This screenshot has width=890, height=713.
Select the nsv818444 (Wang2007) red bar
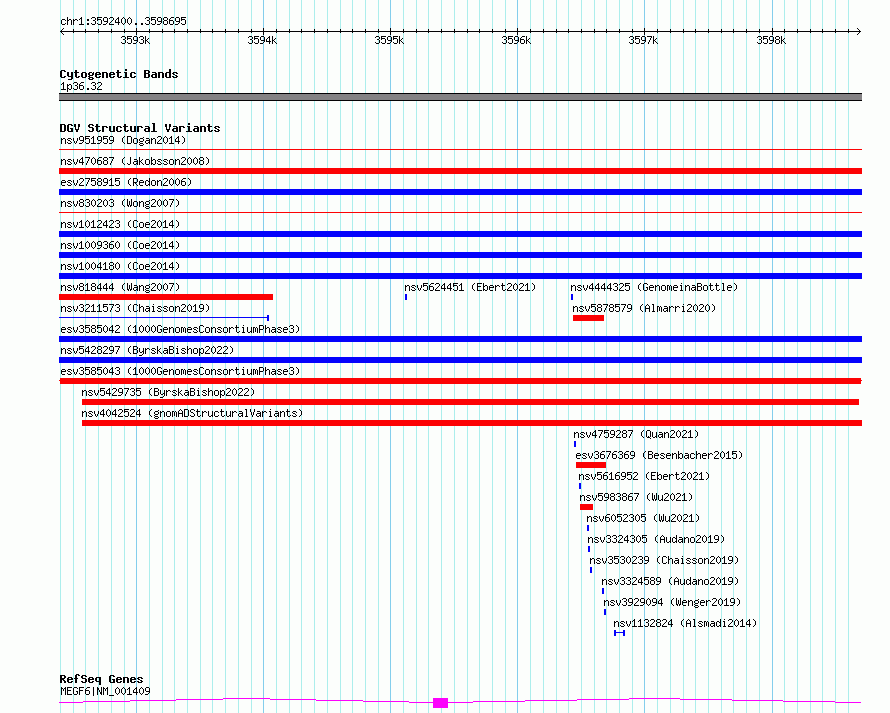pos(166,297)
